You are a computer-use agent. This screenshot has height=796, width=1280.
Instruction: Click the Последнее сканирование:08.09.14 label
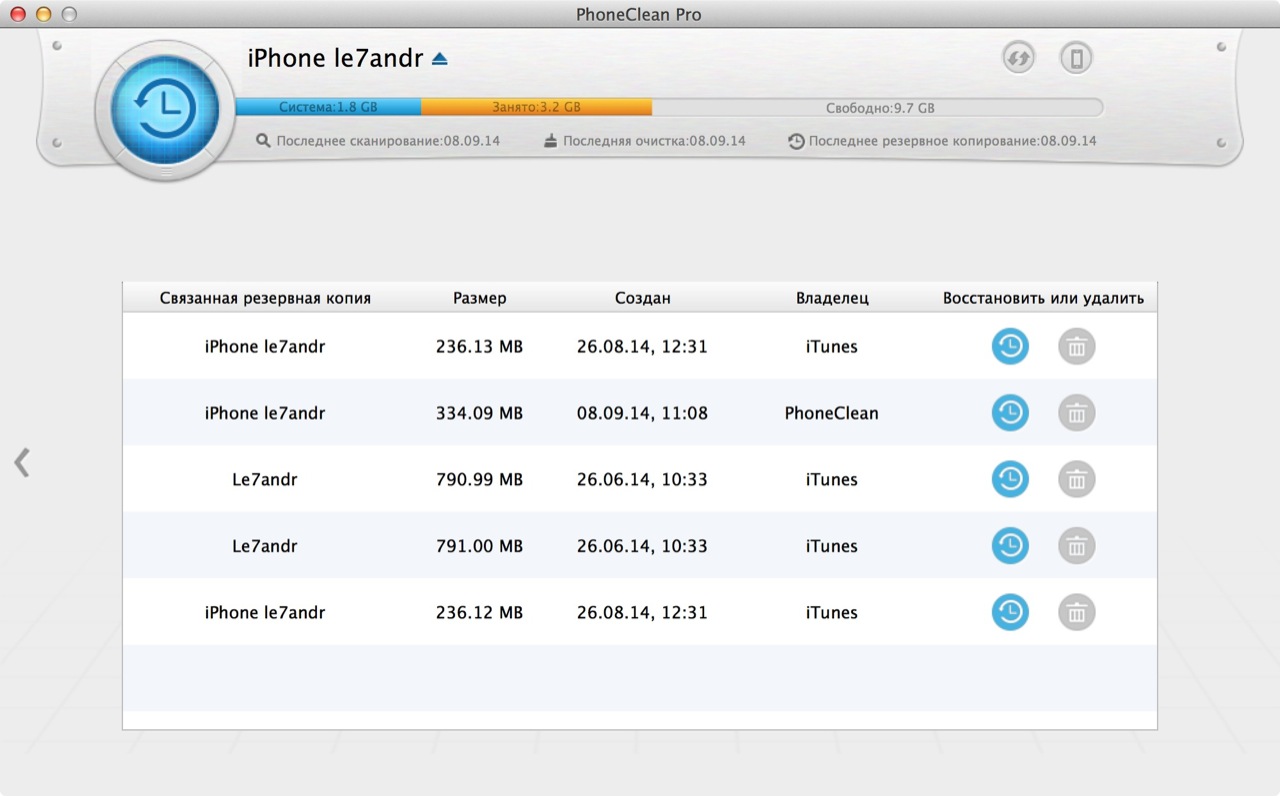click(x=388, y=141)
